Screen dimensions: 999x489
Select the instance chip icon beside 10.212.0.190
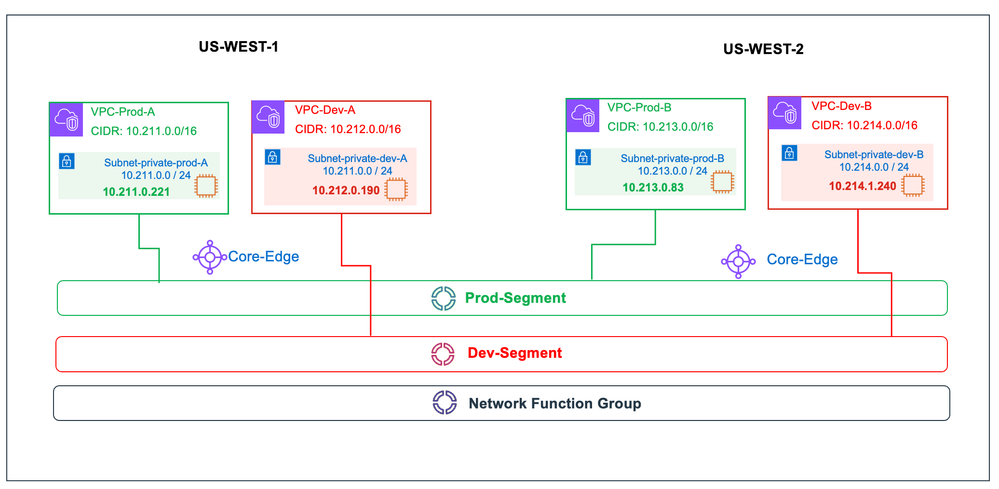(x=396, y=188)
